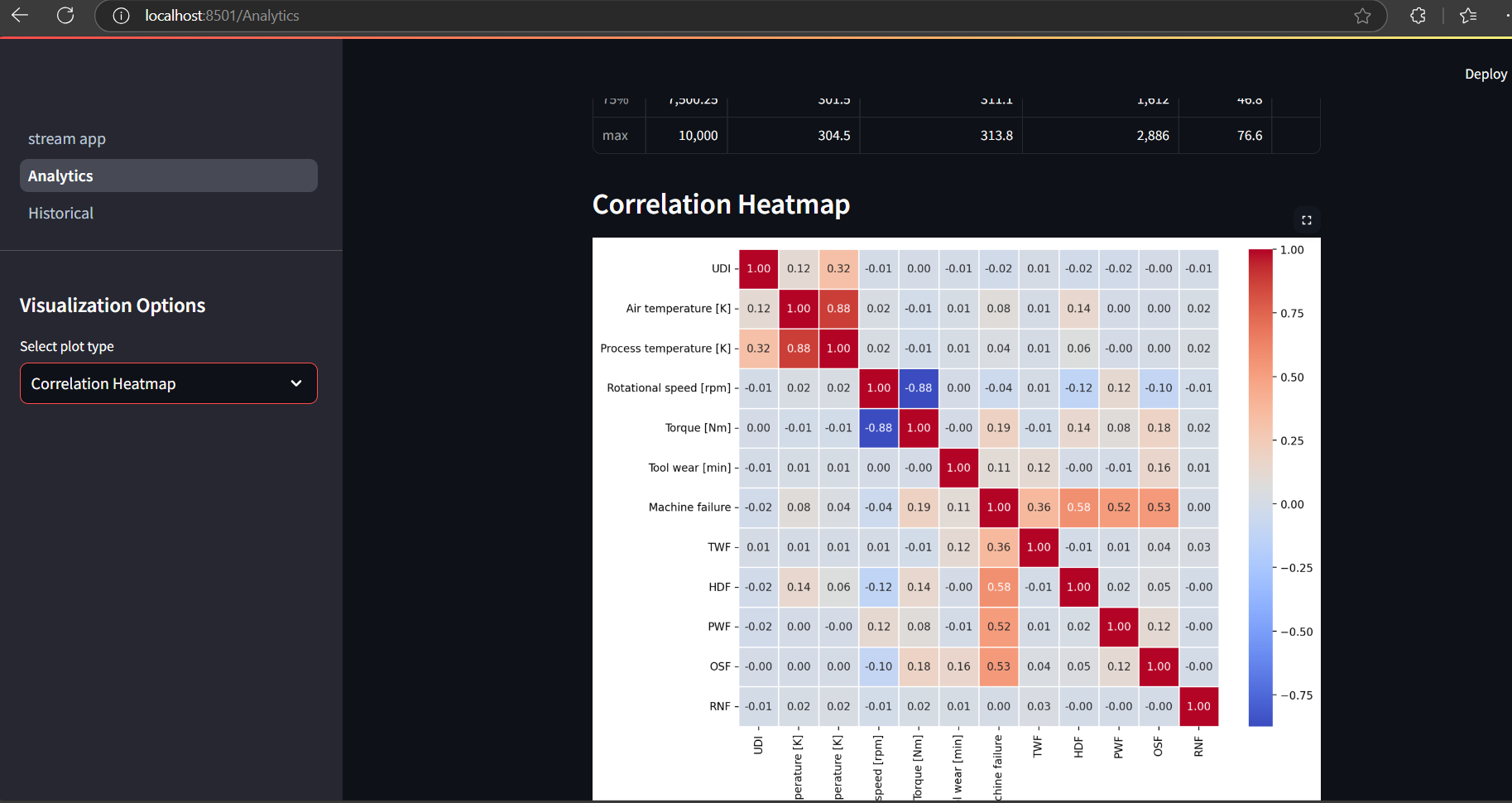Bookmark page with the star icon
The width and height of the screenshot is (1512, 803).
[x=1362, y=16]
